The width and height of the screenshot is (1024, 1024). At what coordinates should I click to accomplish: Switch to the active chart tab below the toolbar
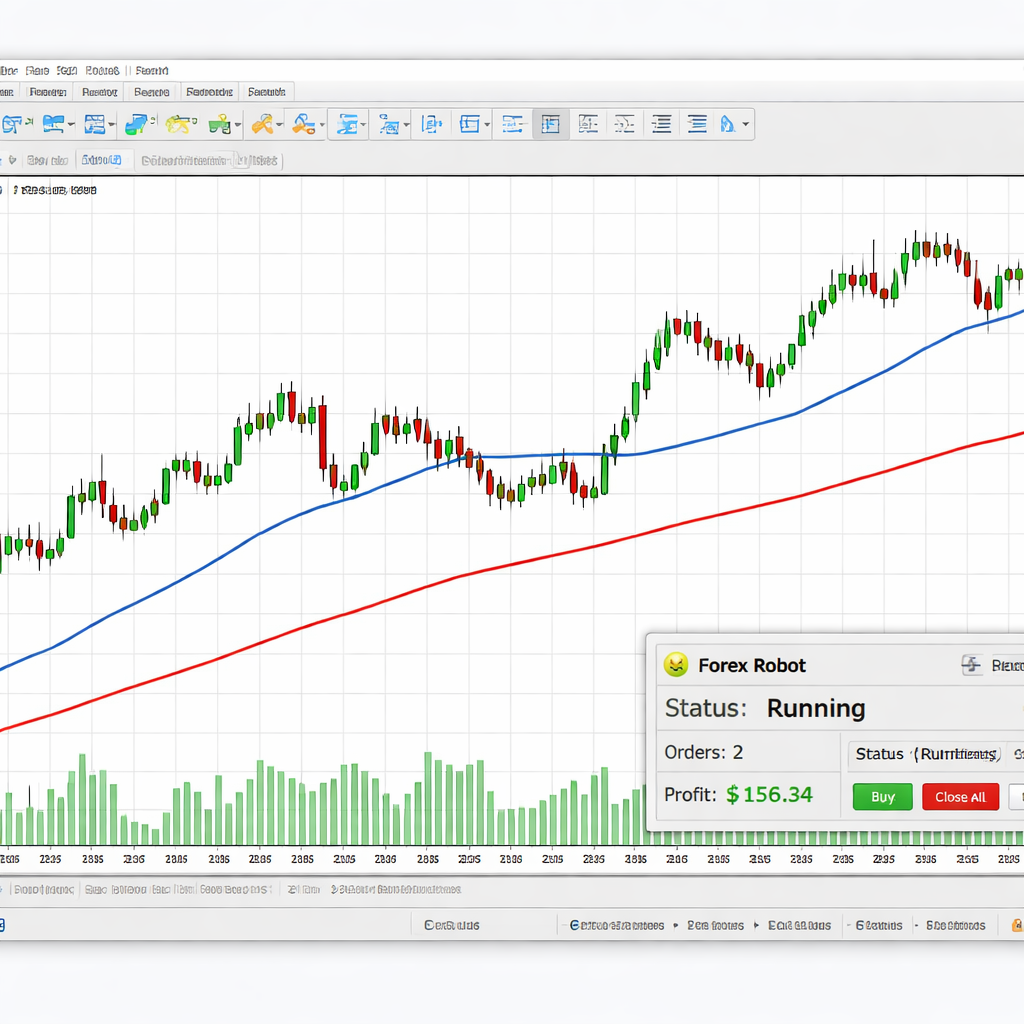(105, 160)
